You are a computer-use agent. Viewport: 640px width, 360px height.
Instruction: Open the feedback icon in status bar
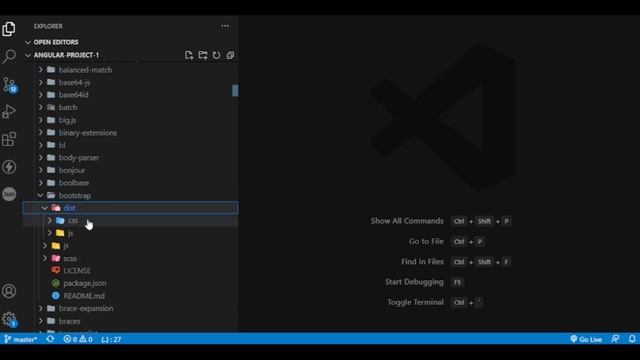tap(615, 339)
